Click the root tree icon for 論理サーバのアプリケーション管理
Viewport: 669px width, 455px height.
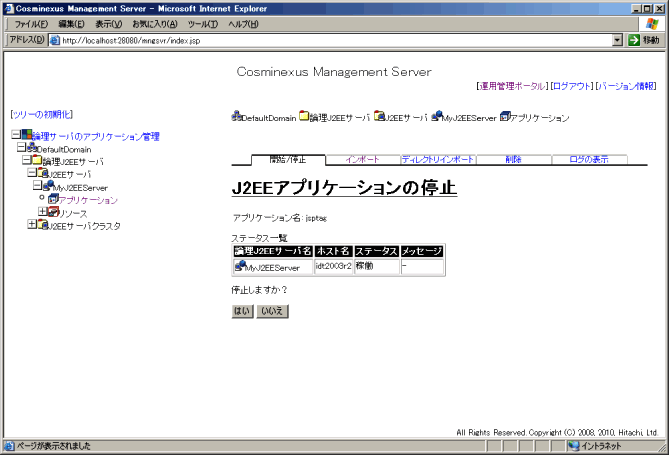[26, 135]
